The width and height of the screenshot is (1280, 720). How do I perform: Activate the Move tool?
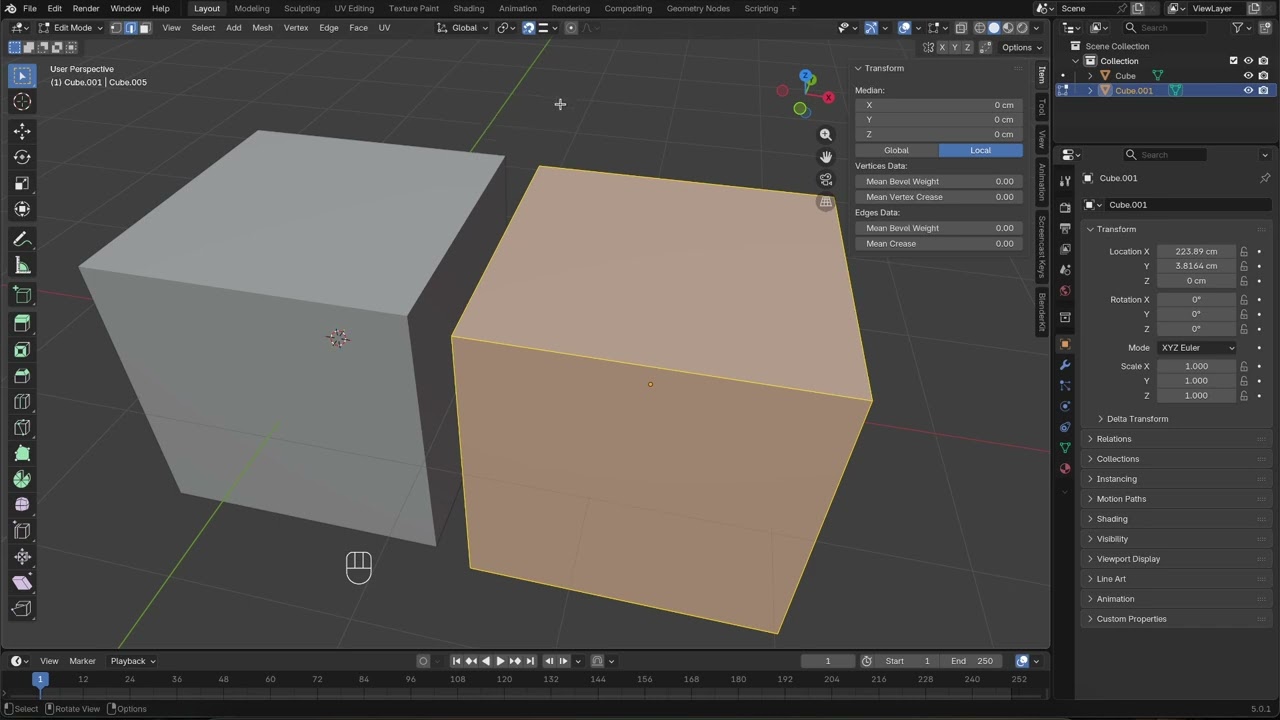(x=22, y=131)
